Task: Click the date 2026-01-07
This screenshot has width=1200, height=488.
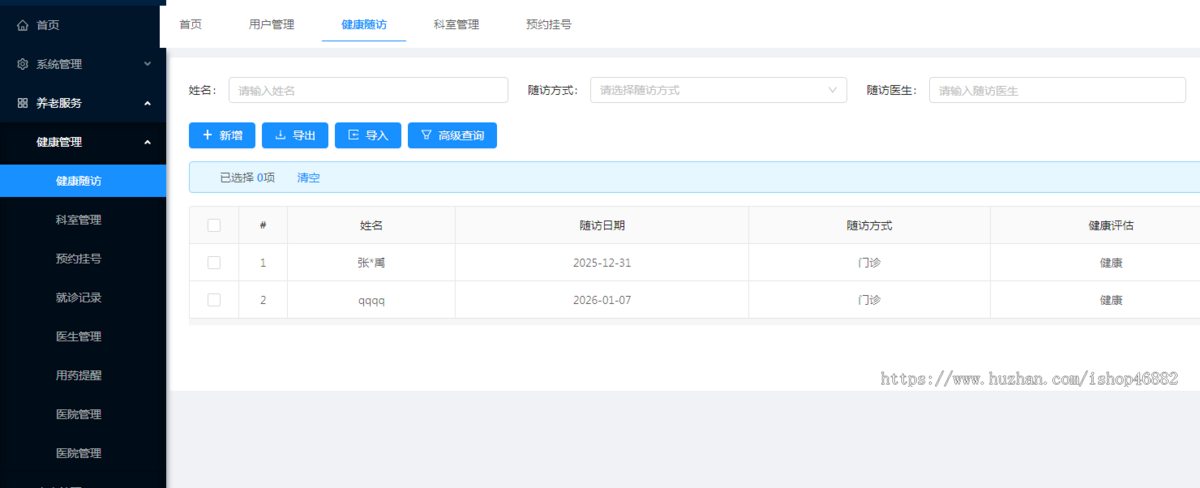Action: pos(602,300)
